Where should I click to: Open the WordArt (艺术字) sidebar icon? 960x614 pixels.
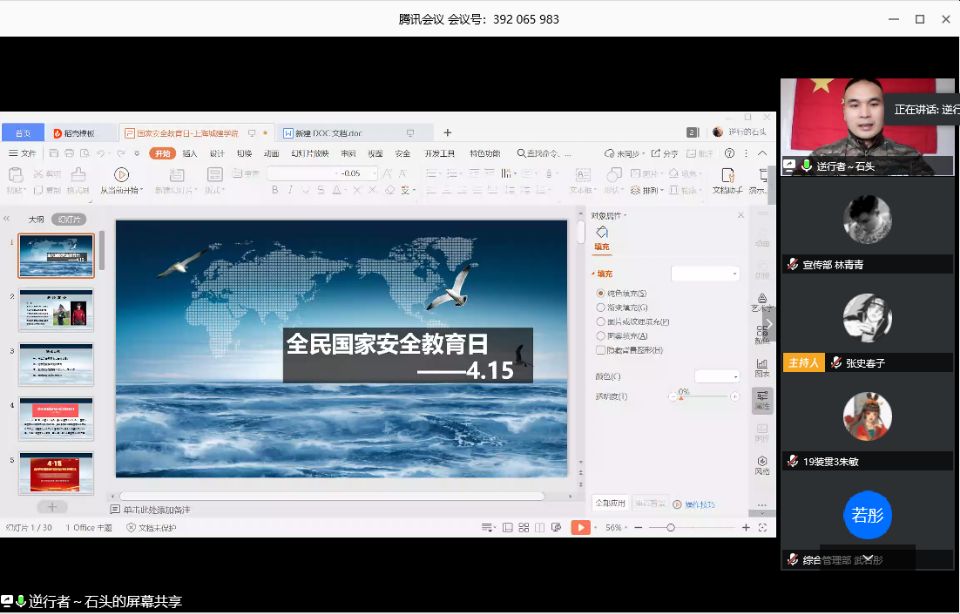[762, 298]
